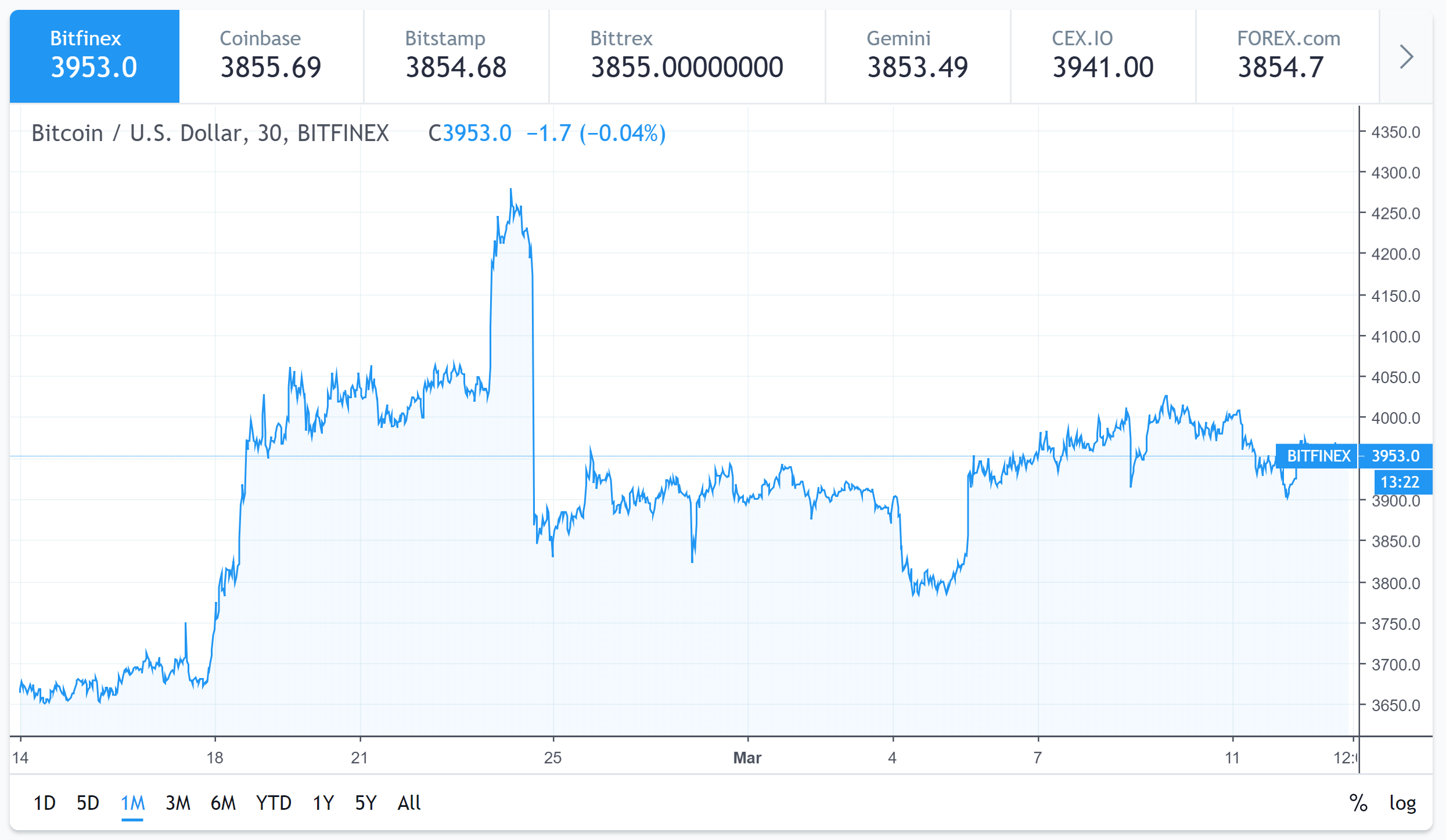Select the FOREX.com tab
The width and height of the screenshot is (1446, 840).
1288,56
